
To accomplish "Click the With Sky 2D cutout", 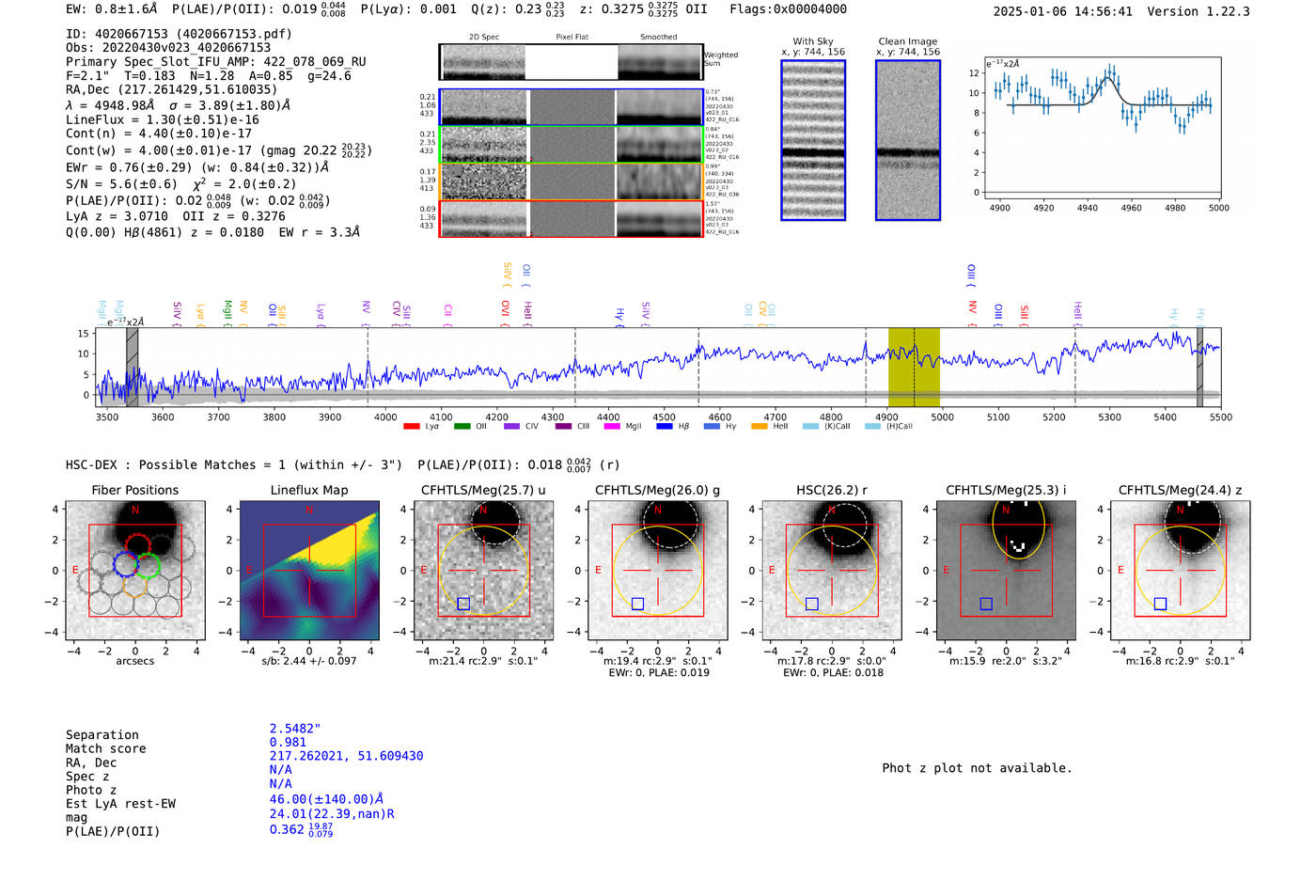I will pyautogui.click(x=813, y=140).
